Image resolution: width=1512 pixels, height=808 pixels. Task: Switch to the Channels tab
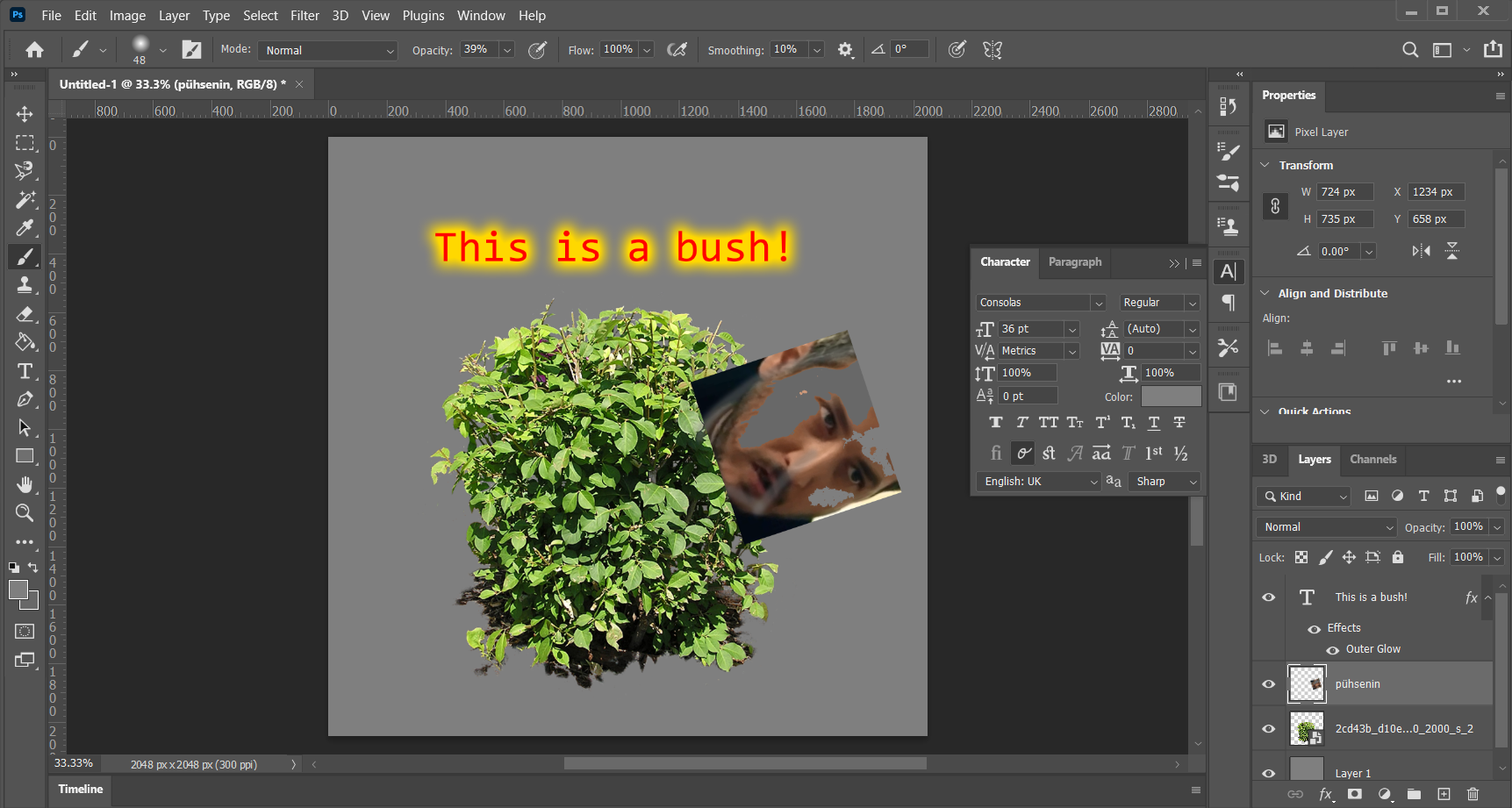tap(1372, 460)
